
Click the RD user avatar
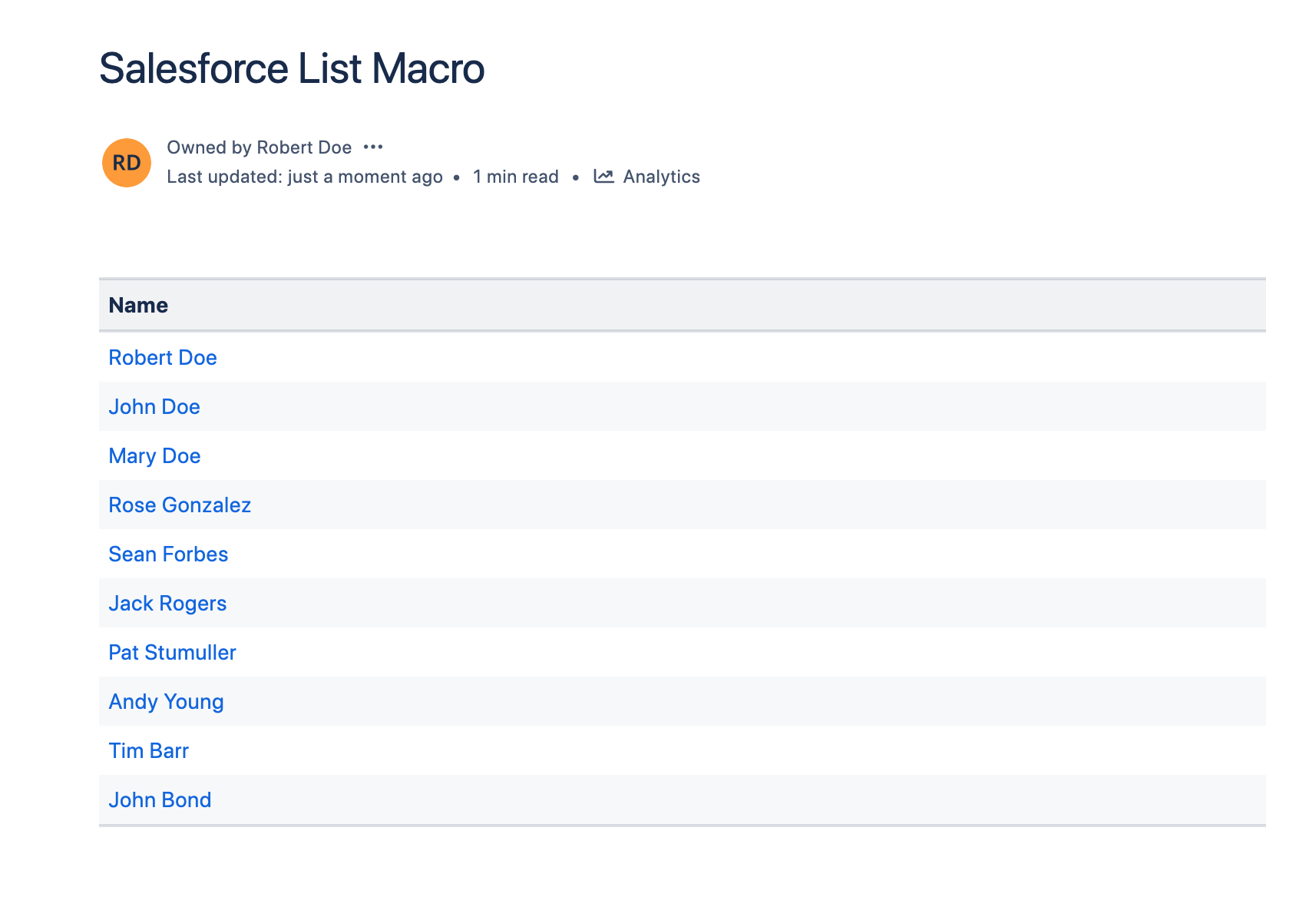tap(127, 163)
